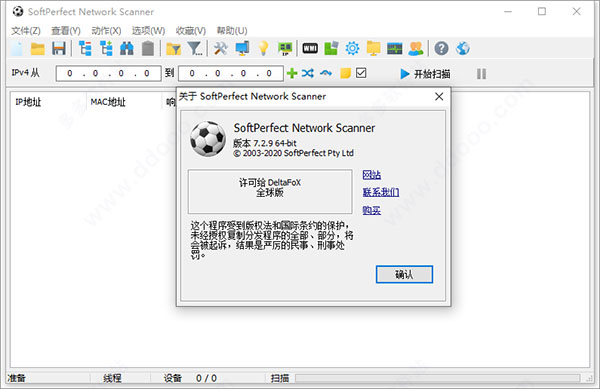Toggle the checkbox next to yellow note
This screenshot has height=389, width=600.
[x=361, y=73]
